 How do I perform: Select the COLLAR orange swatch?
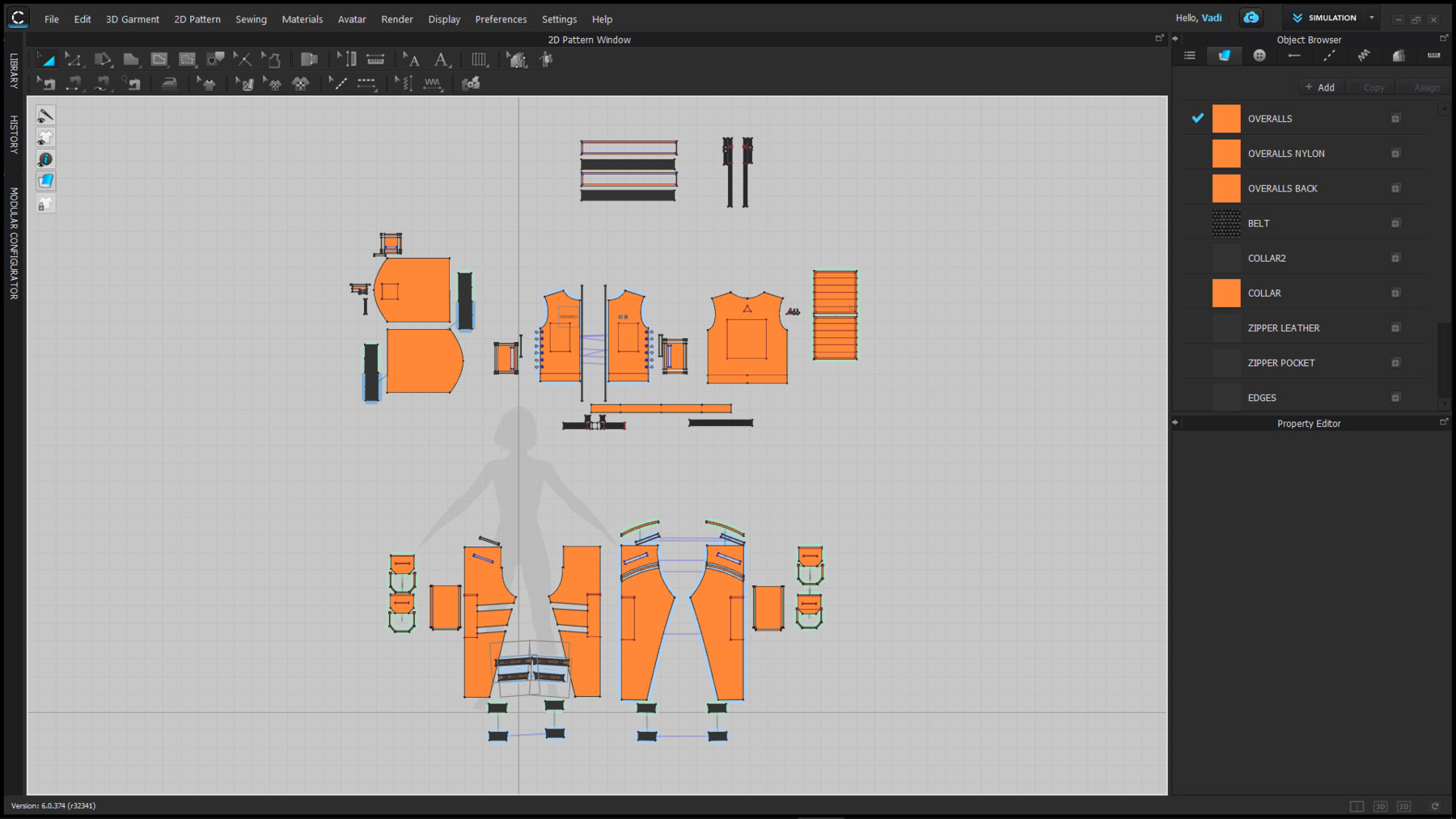pos(1225,293)
